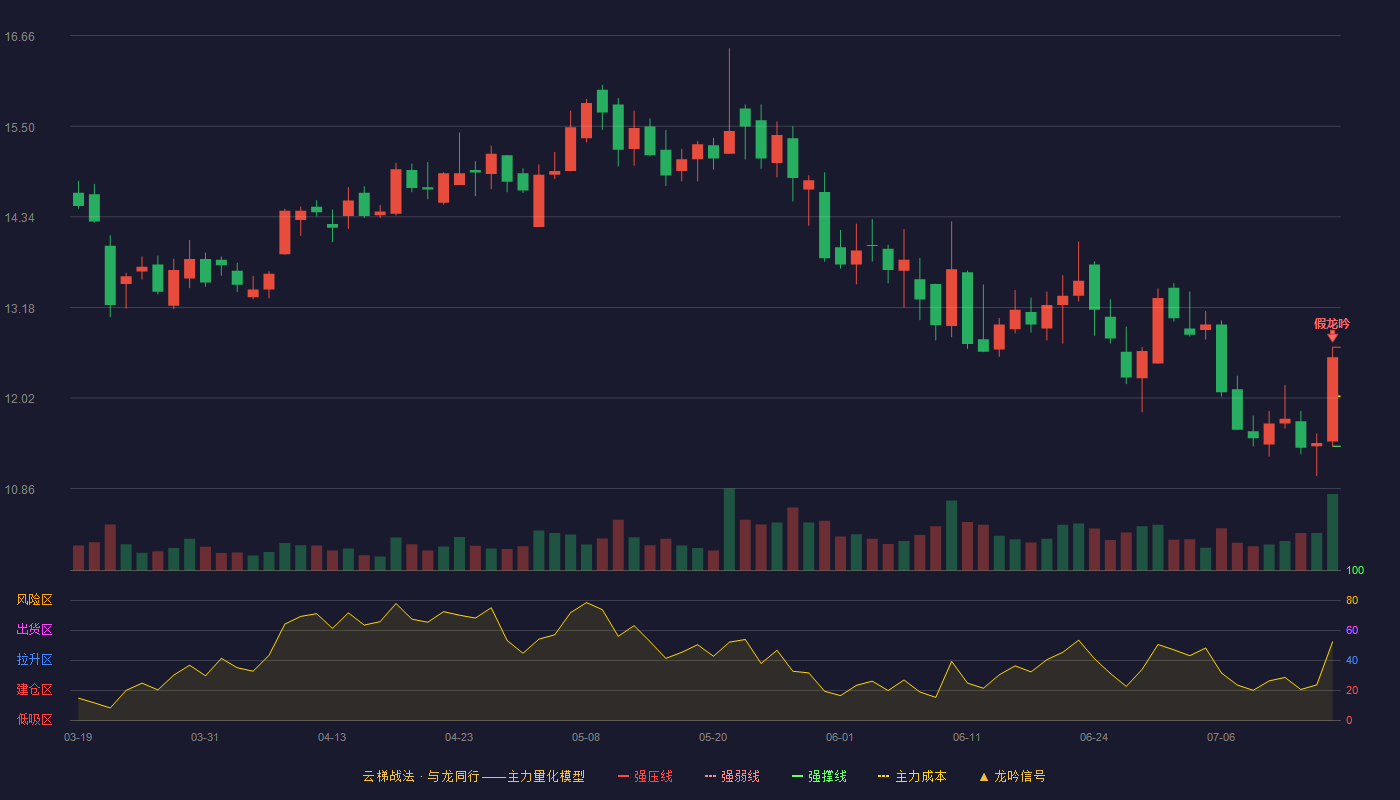
Task: Click the last red candlestick under 假龙吟
Action: (x=1332, y=399)
